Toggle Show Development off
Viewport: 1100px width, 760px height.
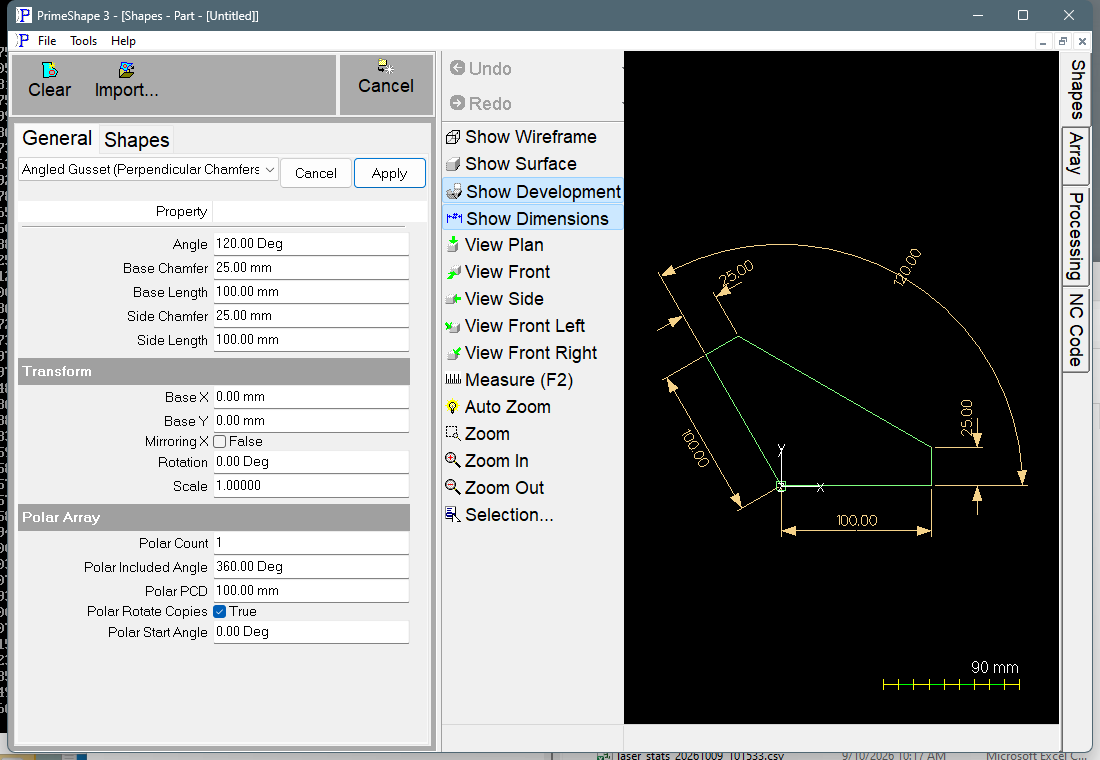533,192
